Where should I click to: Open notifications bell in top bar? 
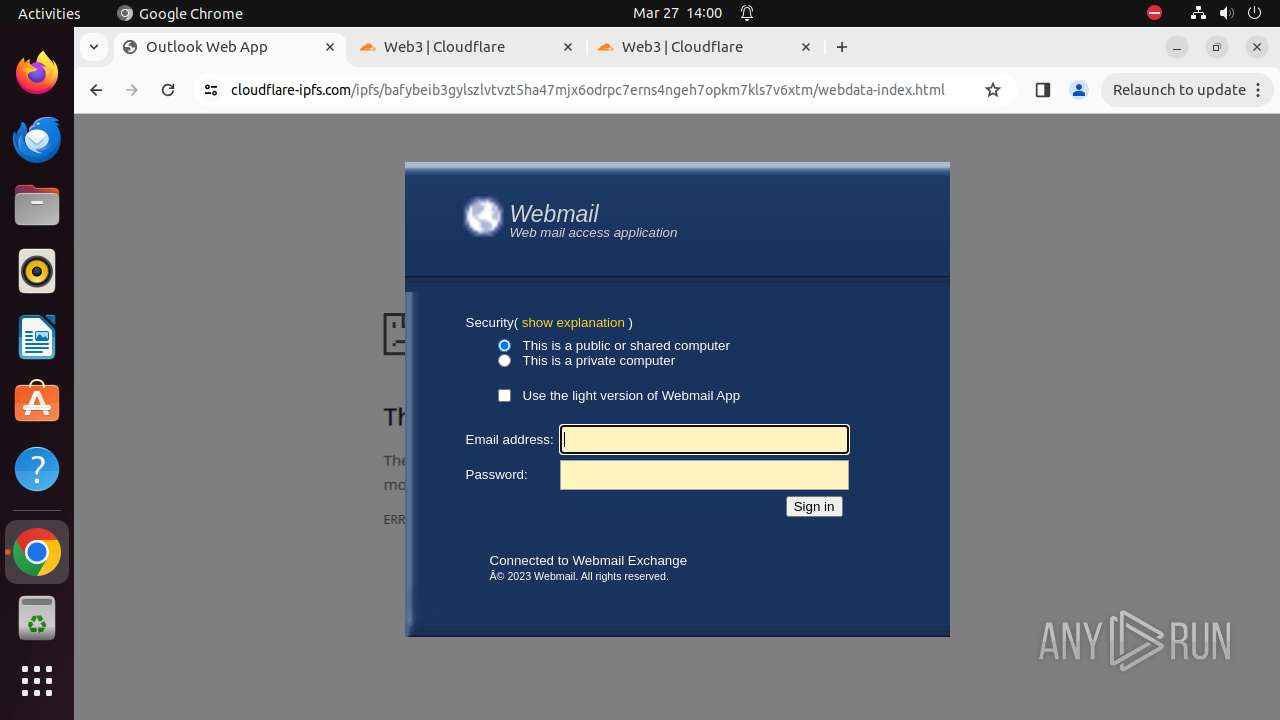747,13
